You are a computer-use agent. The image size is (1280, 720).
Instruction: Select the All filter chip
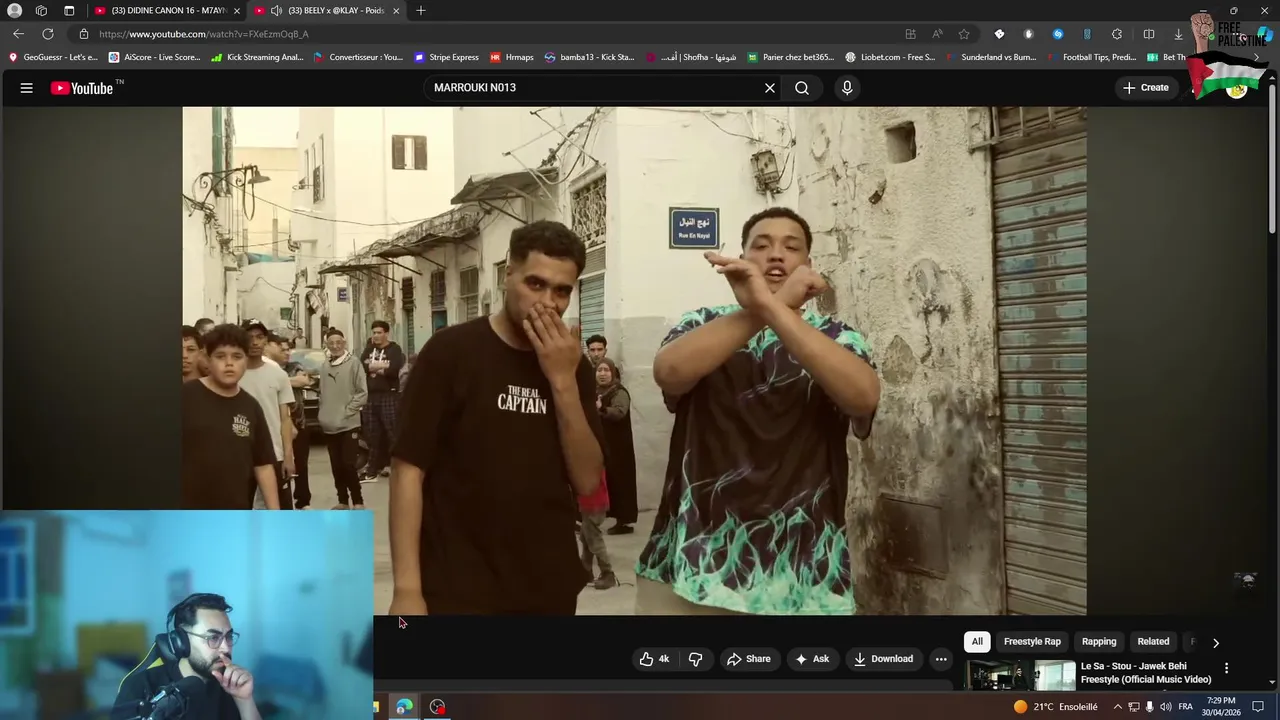(977, 642)
